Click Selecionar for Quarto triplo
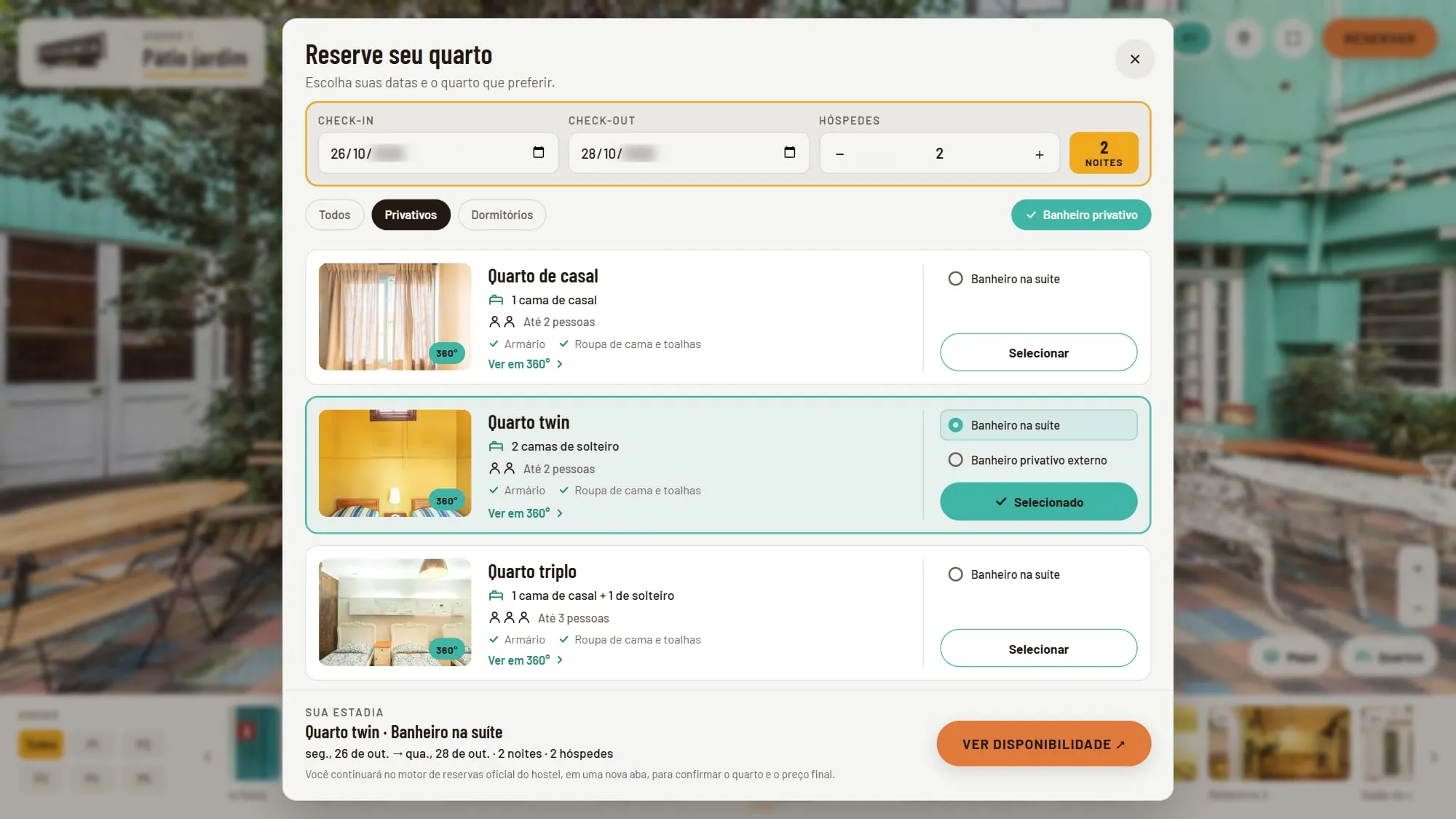This screenshot has height=819, width=1456. pos(1038,648)
